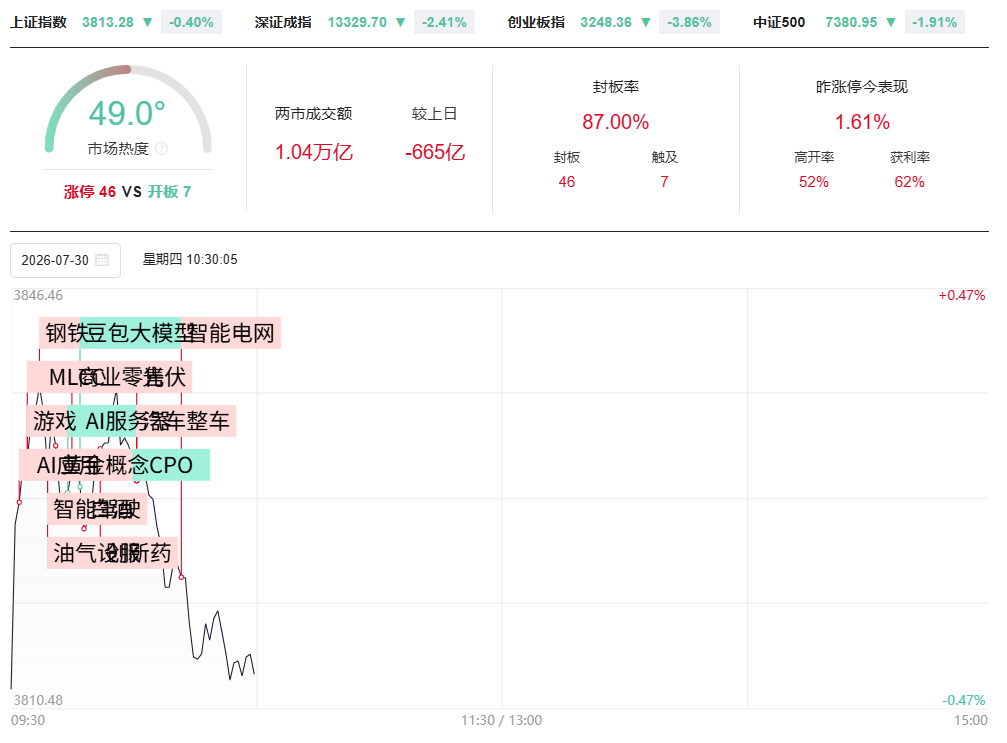Click the down arrow beside 创业板指 3248.36
The image size is (1007, 743).
coord(646,22)
